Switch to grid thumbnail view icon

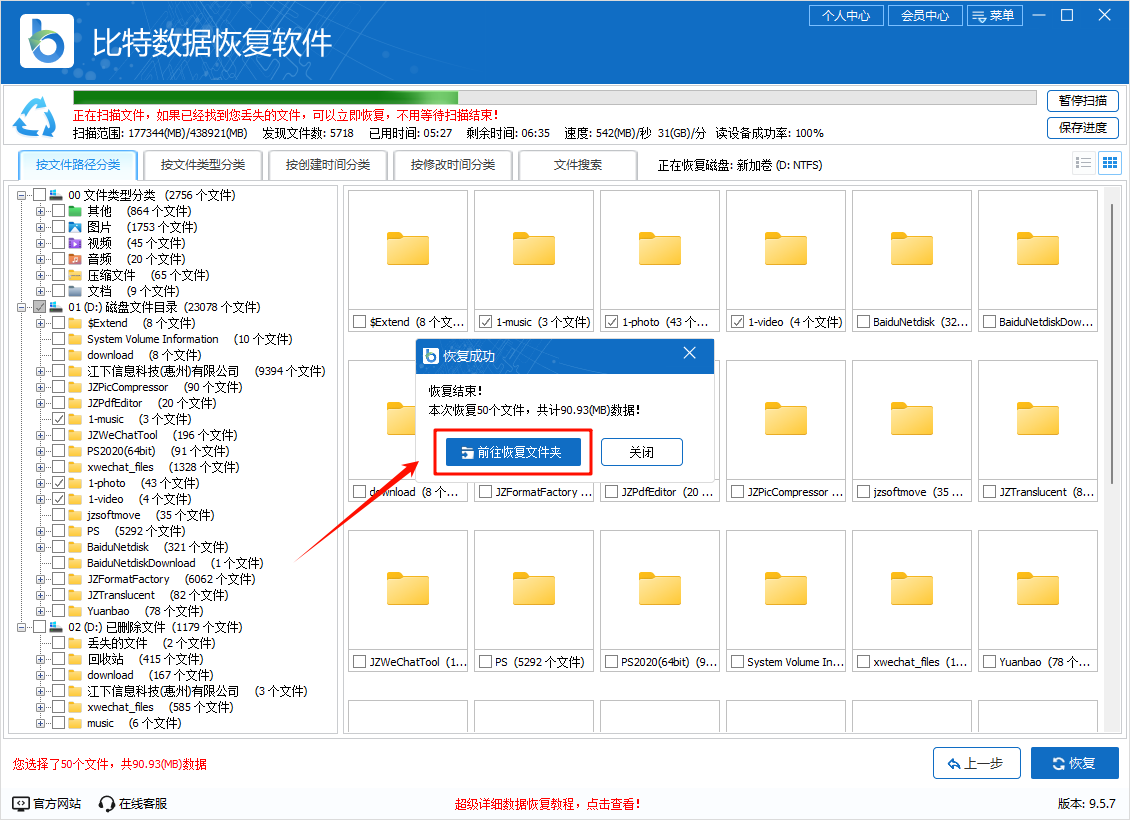coord(1110,163)
